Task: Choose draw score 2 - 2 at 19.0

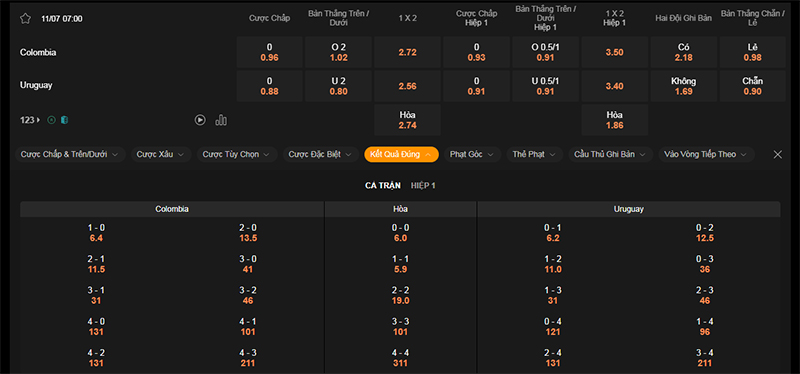Action: coord(401,295)
